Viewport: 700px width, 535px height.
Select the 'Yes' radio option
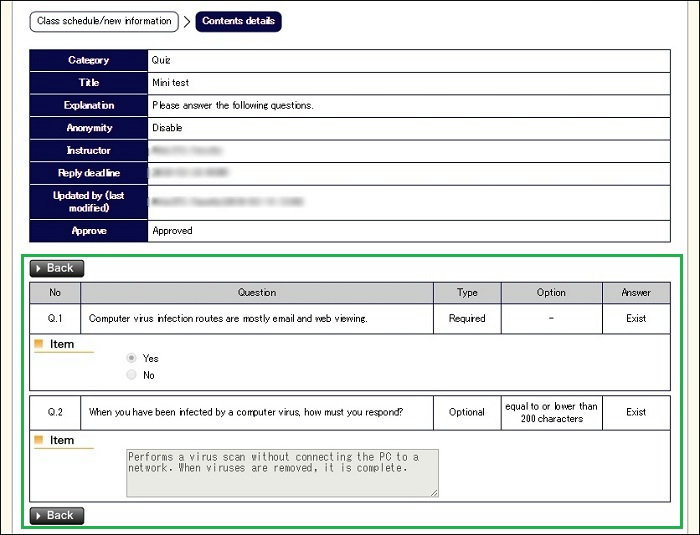tap(131, 358)
